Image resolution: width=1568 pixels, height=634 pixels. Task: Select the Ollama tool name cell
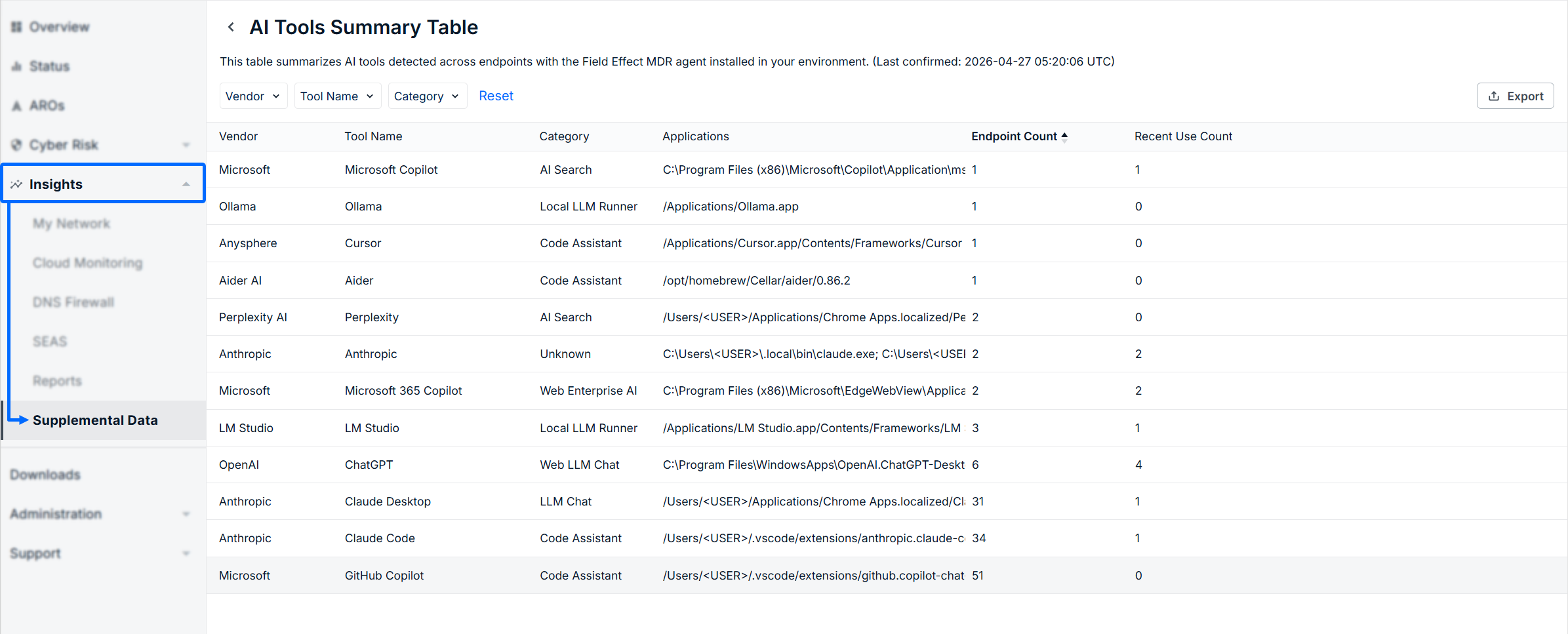point(363,207)
